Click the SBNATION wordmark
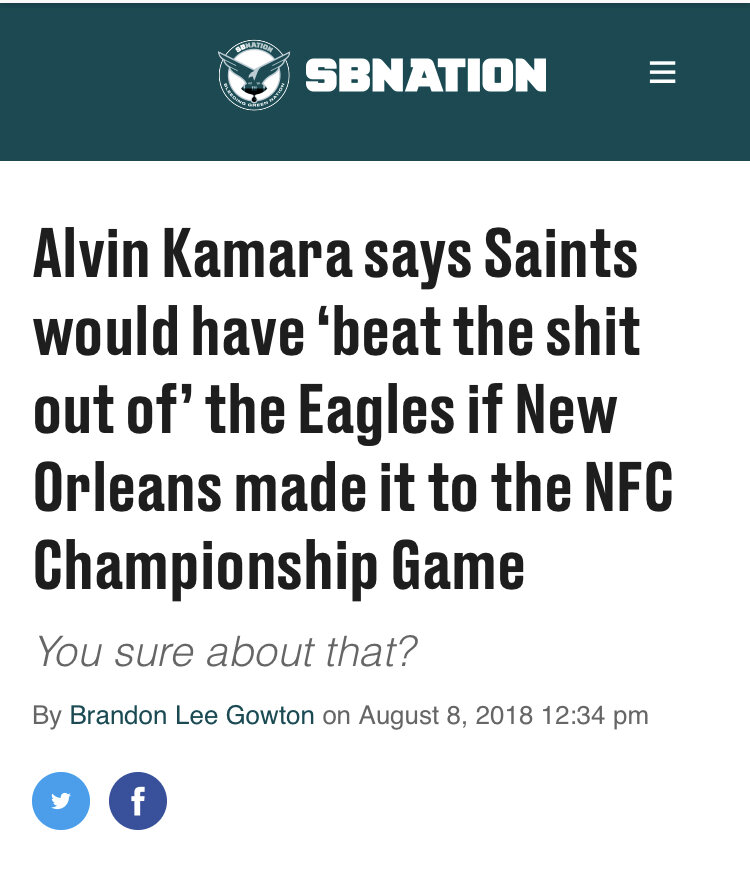 tap(426, 75)
